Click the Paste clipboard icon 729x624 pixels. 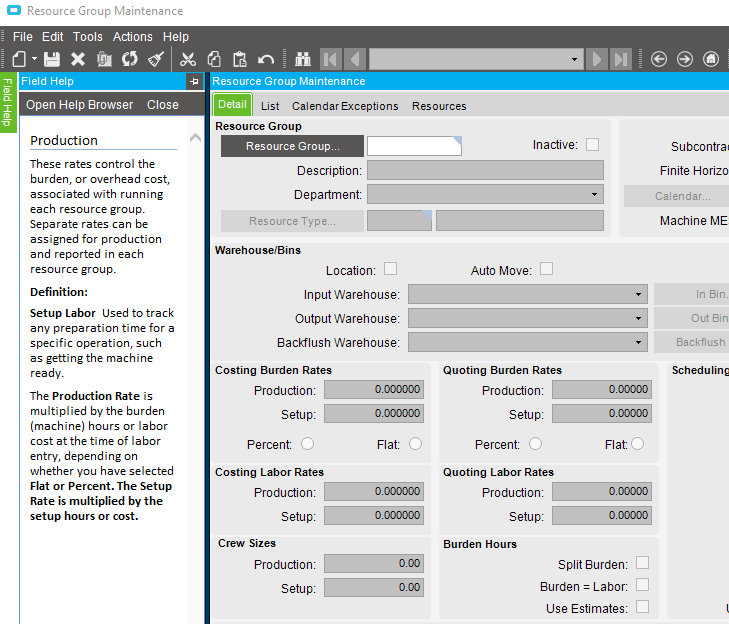point(240,59)
